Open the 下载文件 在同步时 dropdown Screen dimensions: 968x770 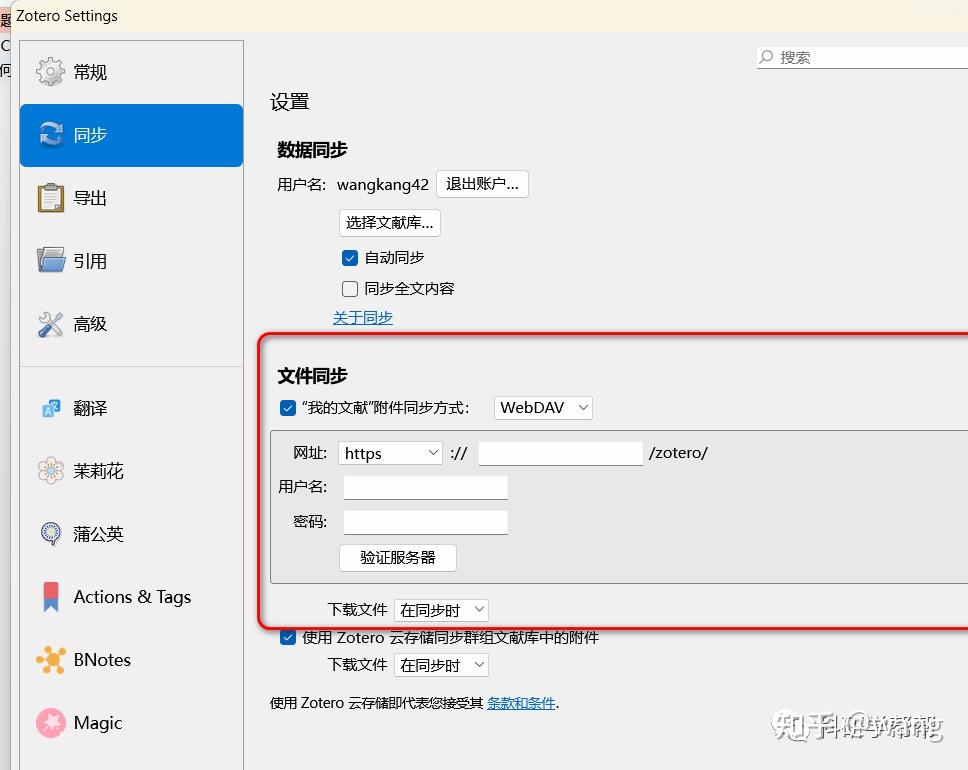pos(441,610)
